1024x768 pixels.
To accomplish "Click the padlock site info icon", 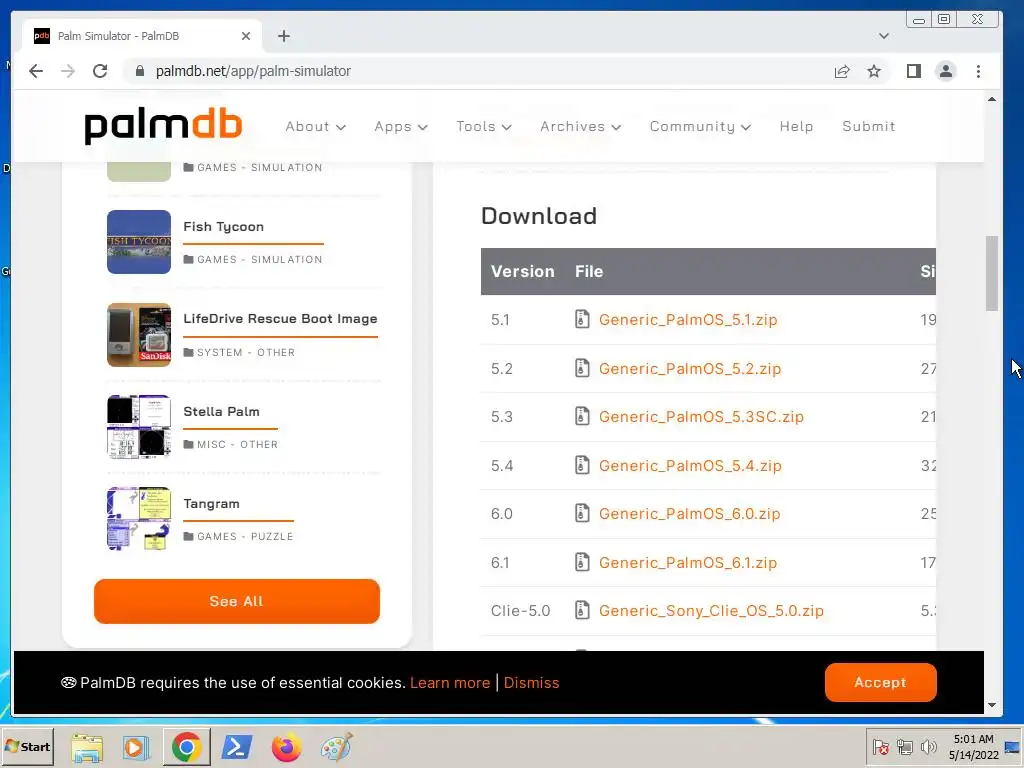I will click(139, 71).
